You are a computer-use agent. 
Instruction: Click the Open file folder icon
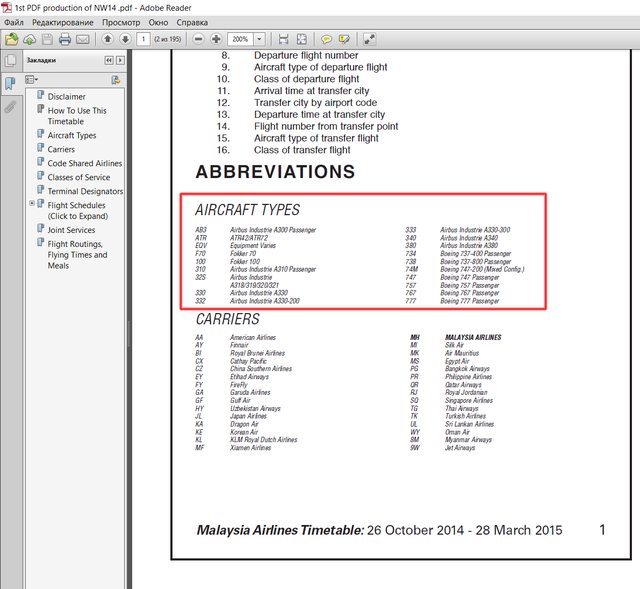(11, 39)
